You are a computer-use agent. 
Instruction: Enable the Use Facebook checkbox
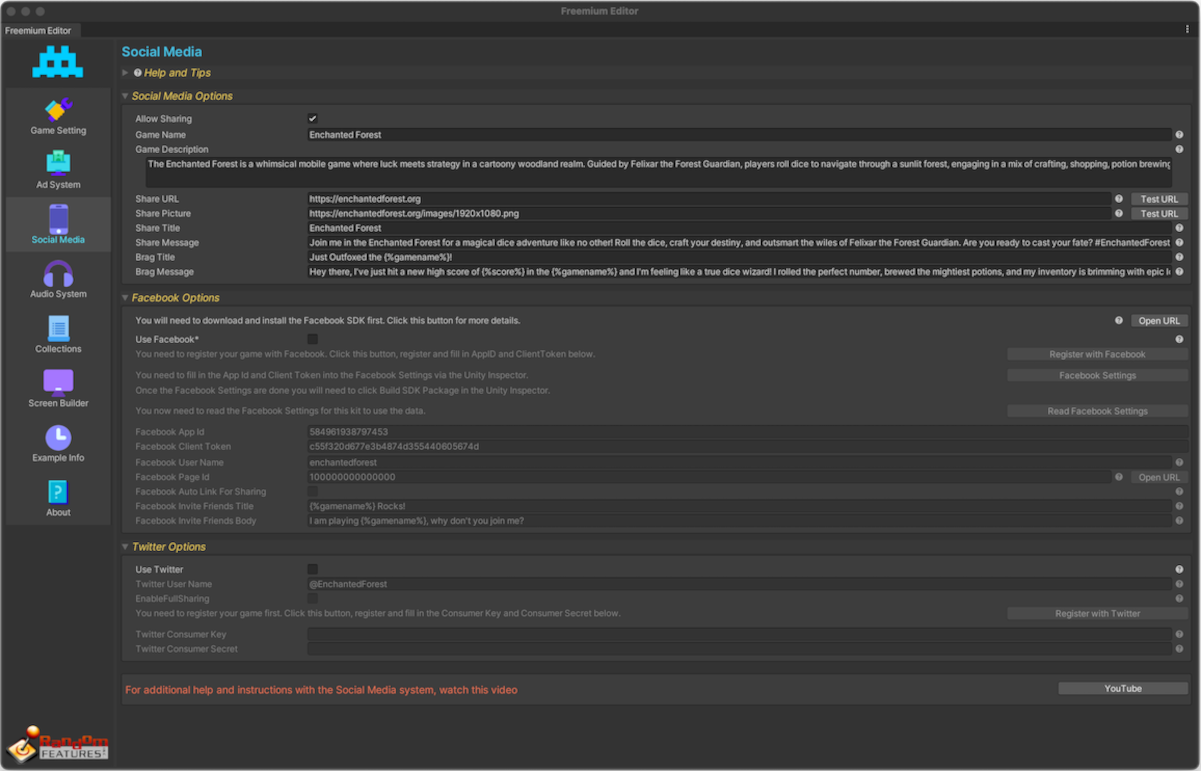313,340
